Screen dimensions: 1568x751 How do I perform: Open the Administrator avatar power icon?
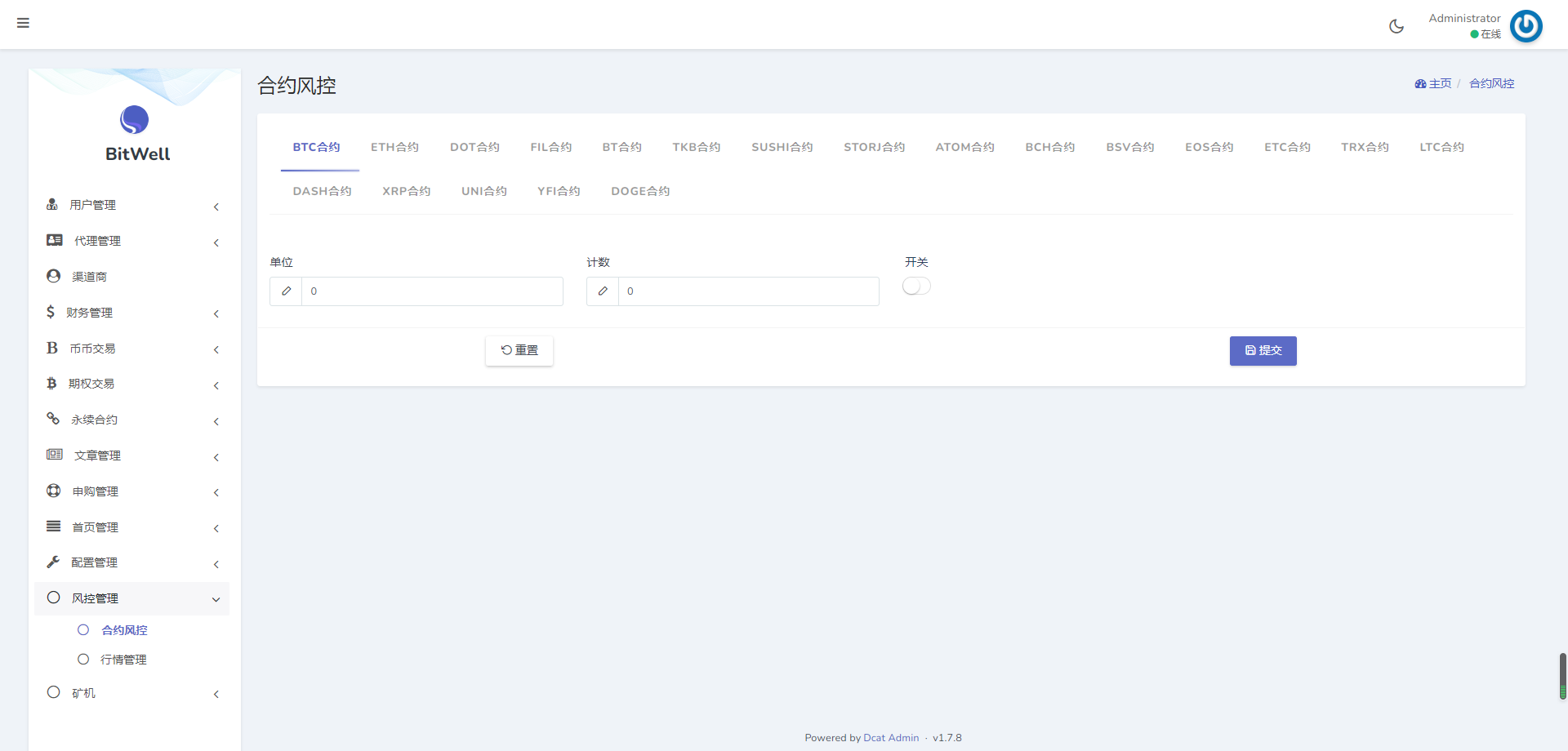[x=1526, y=26]
